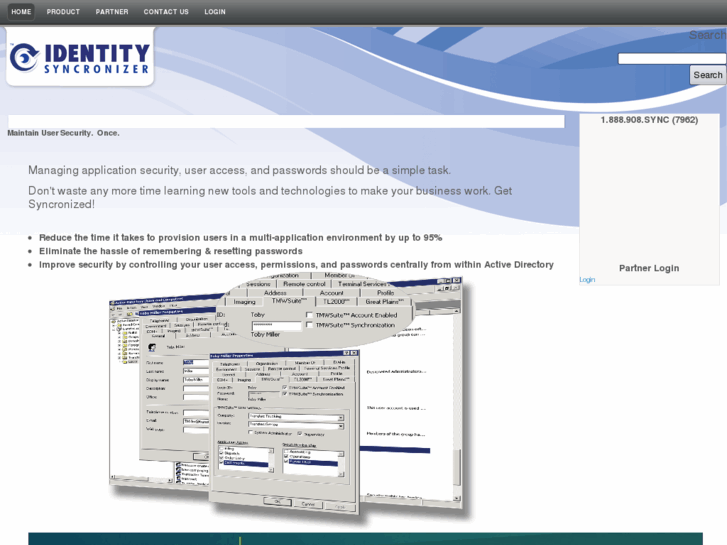Open the HOME navigation item
Image resolution: width=727 pixels, height=545 pixels.
coord(21,12)
